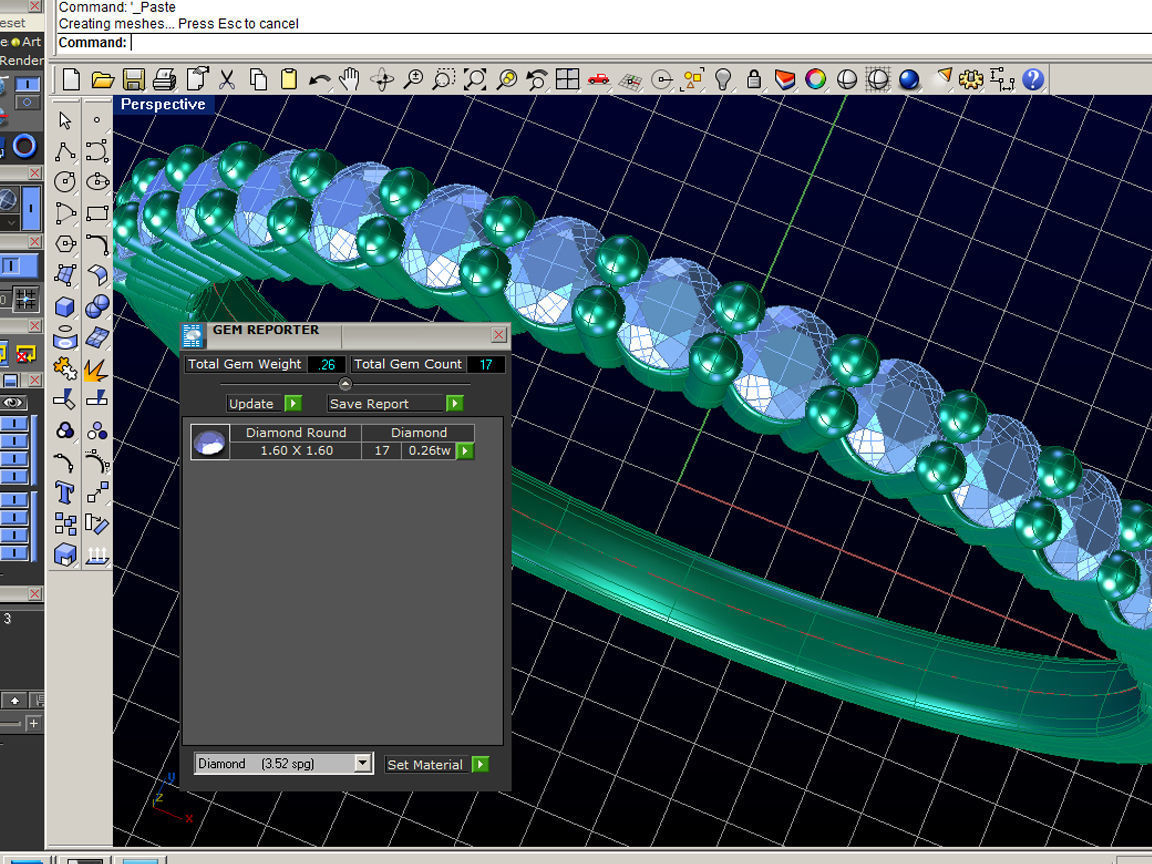Select the Text T tool

click(65, 492)
